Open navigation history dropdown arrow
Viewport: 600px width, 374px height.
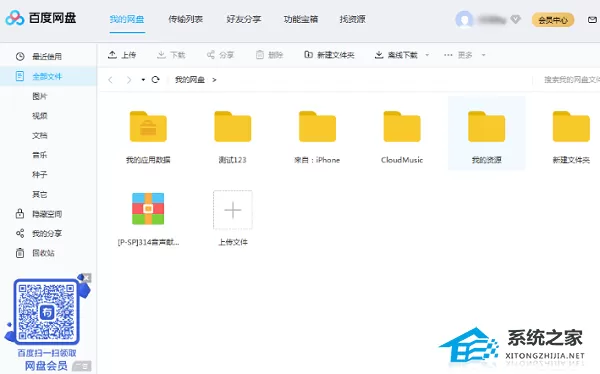pyautogui.click(x=143, y=80)
